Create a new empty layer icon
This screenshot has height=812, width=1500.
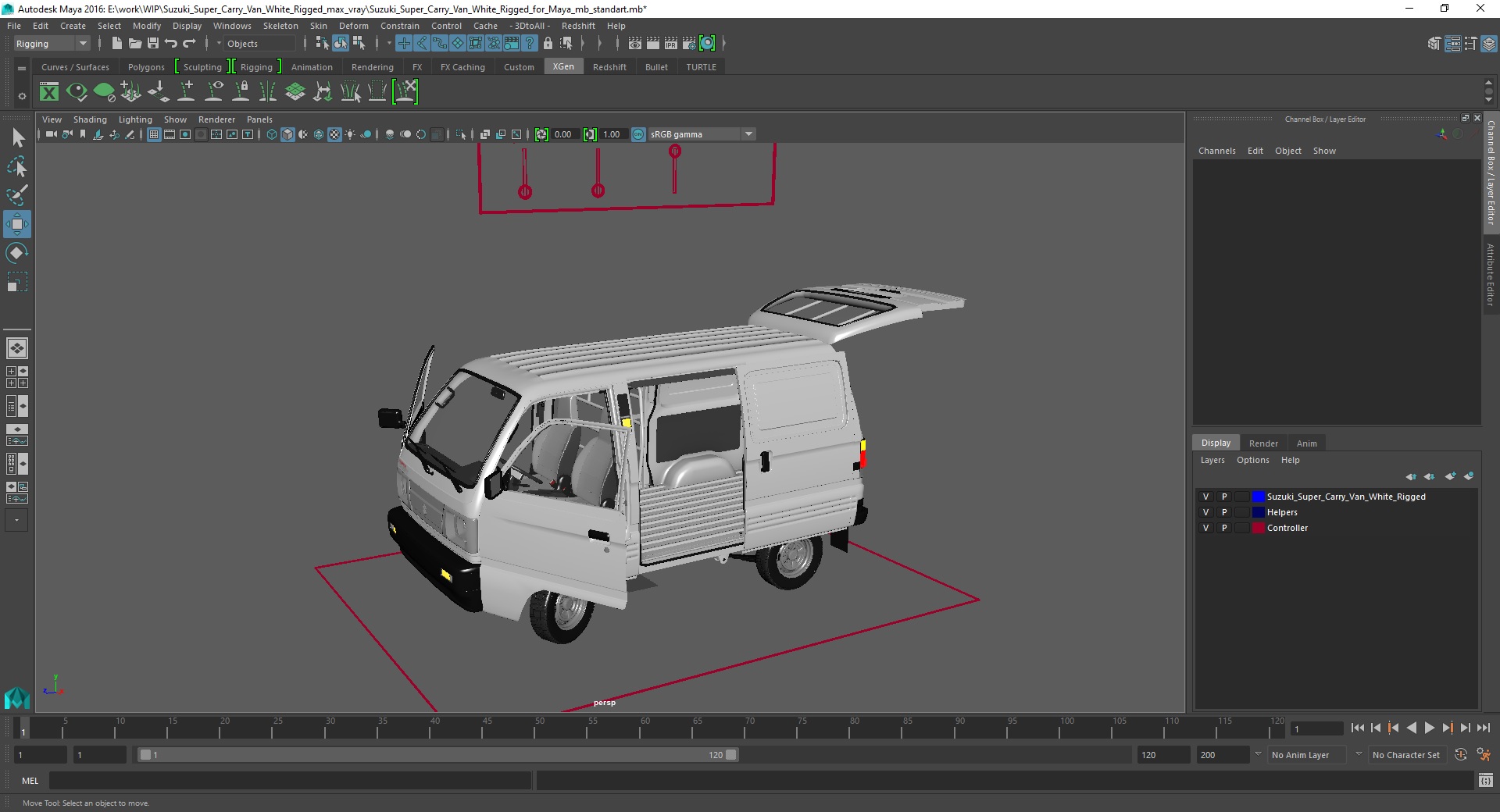(1451, 476)
